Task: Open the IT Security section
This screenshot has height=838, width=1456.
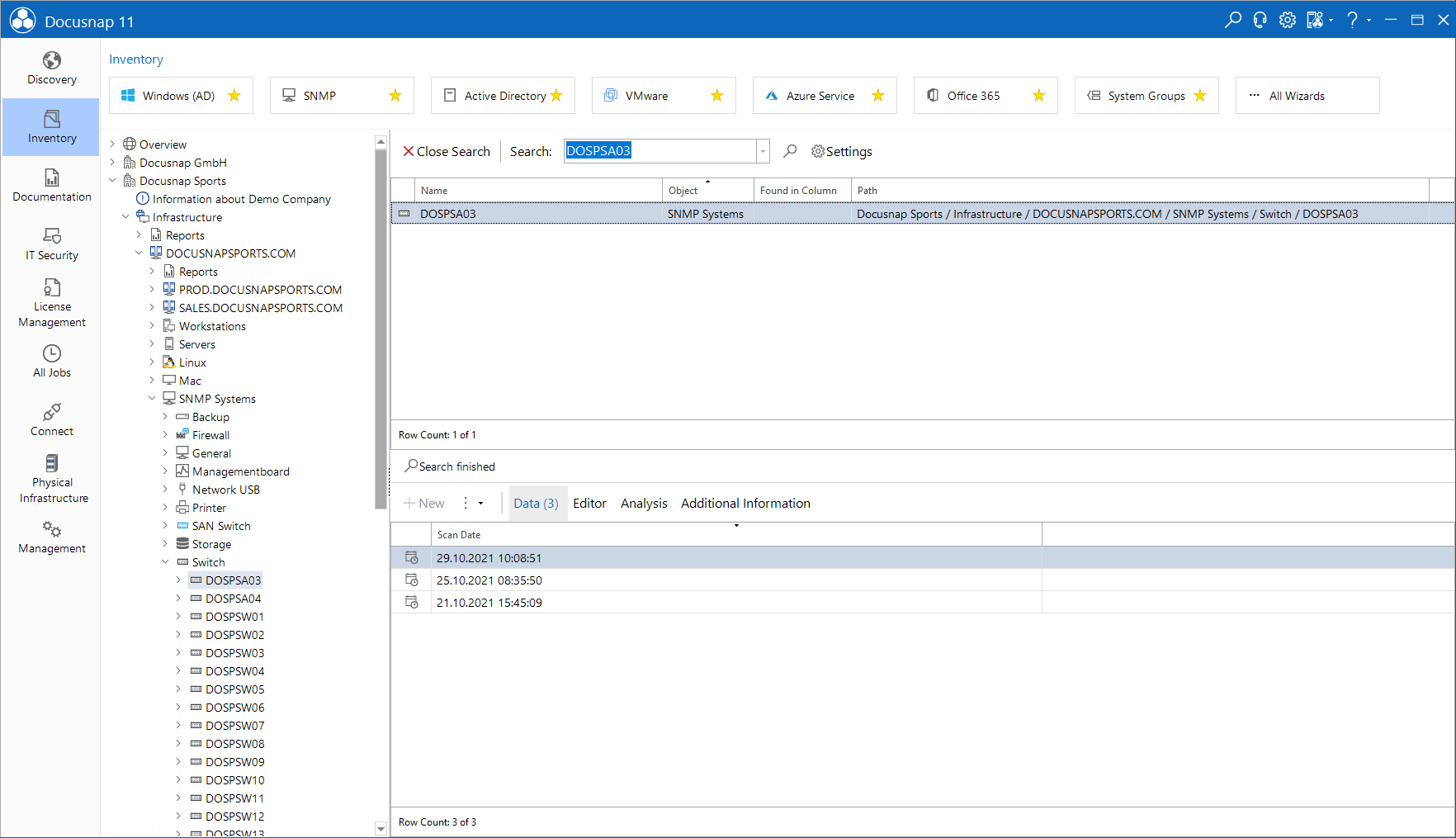Action: pos(51,244)
